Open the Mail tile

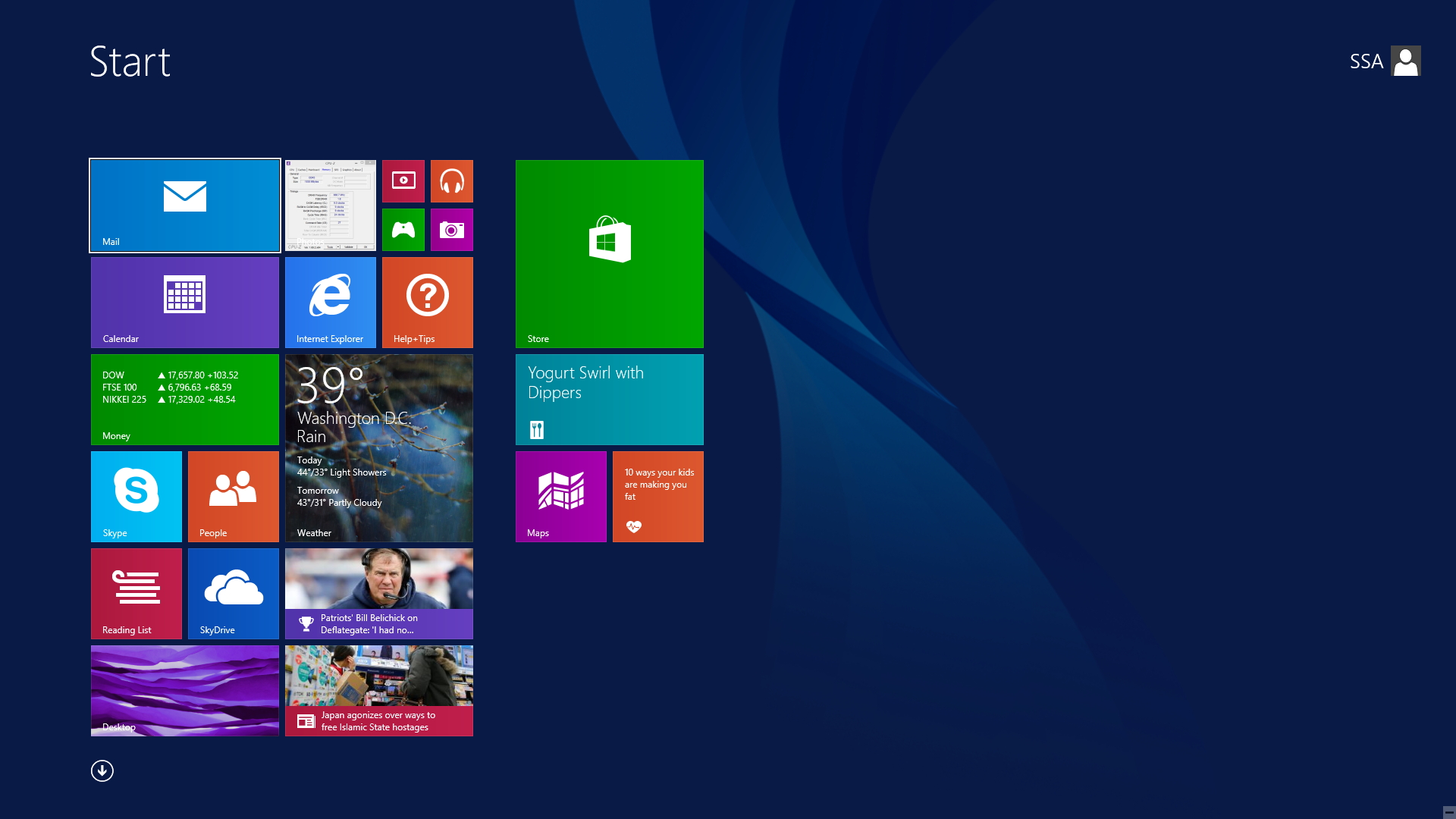pyautogui.click(x=185, y=206)
